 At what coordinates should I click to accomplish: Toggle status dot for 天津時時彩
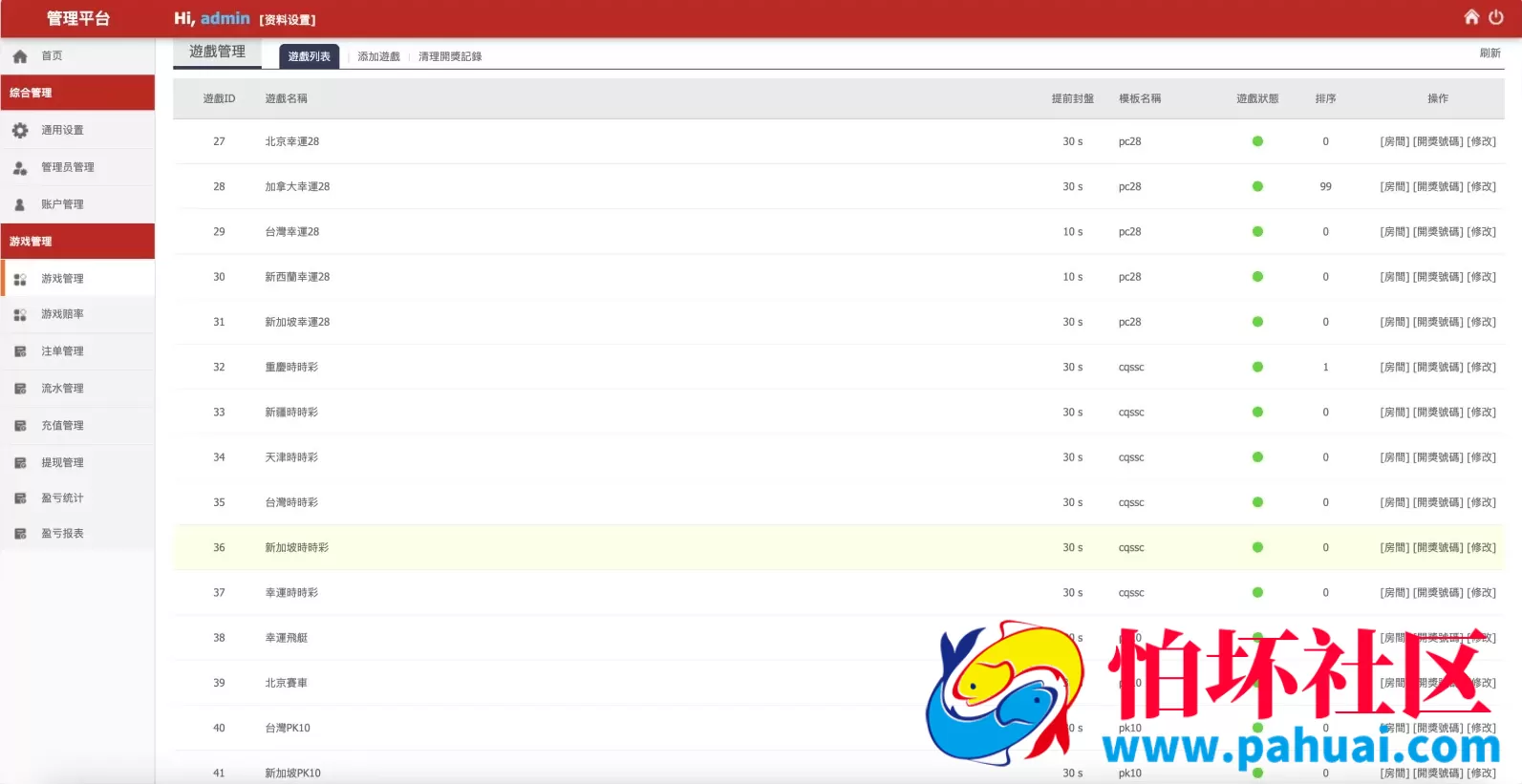1257,457
